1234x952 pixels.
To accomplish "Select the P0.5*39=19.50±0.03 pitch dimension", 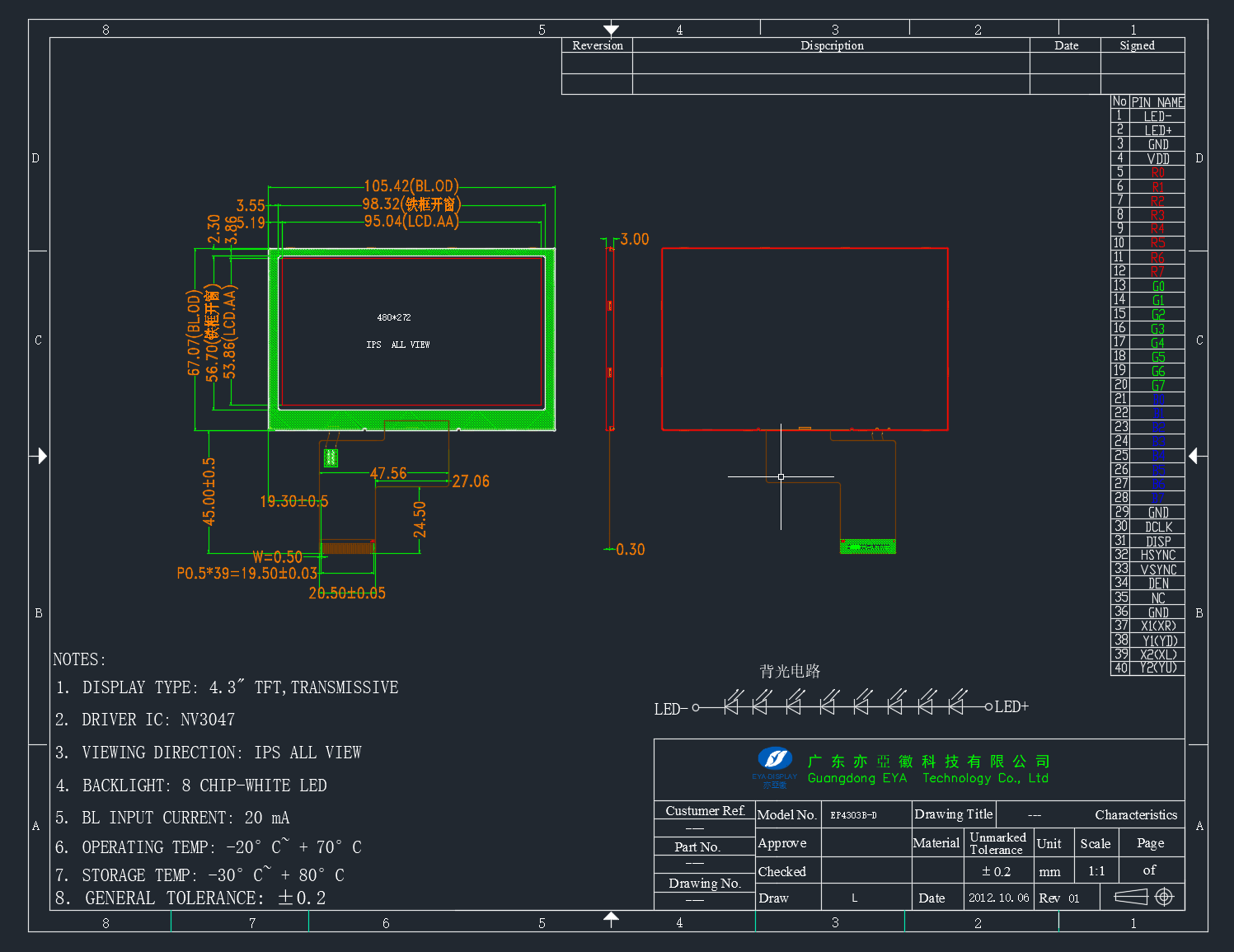I will coord(247,573).
